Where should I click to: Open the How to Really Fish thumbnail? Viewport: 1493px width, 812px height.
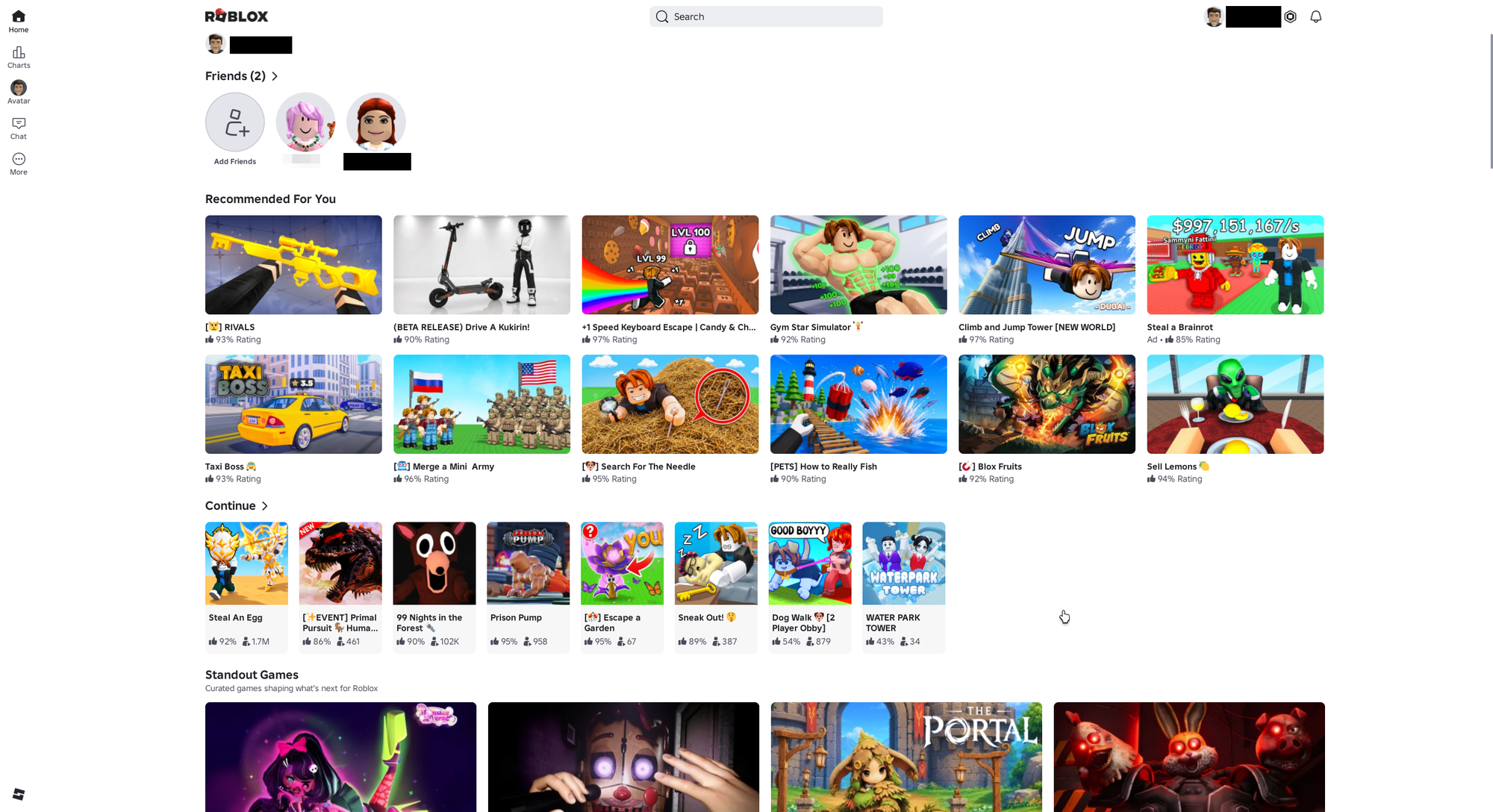coord(858,404)
